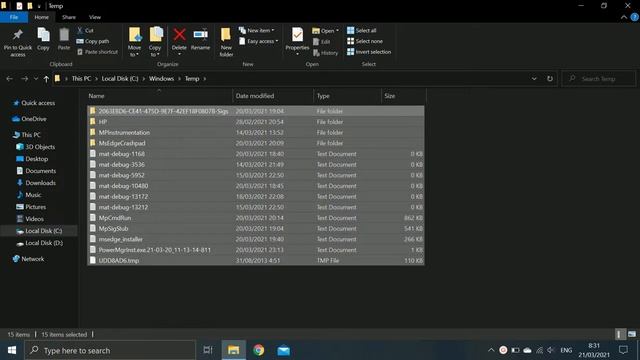Show hidden system tray icons
The width and height of the screenshot is (640, 360).
pos(491,350)
